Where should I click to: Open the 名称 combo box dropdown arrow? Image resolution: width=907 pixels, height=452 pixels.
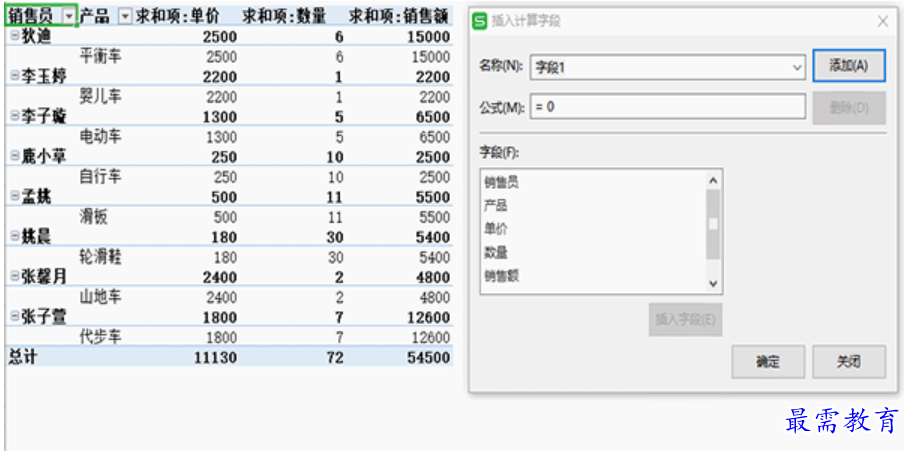tap(797, 68)
